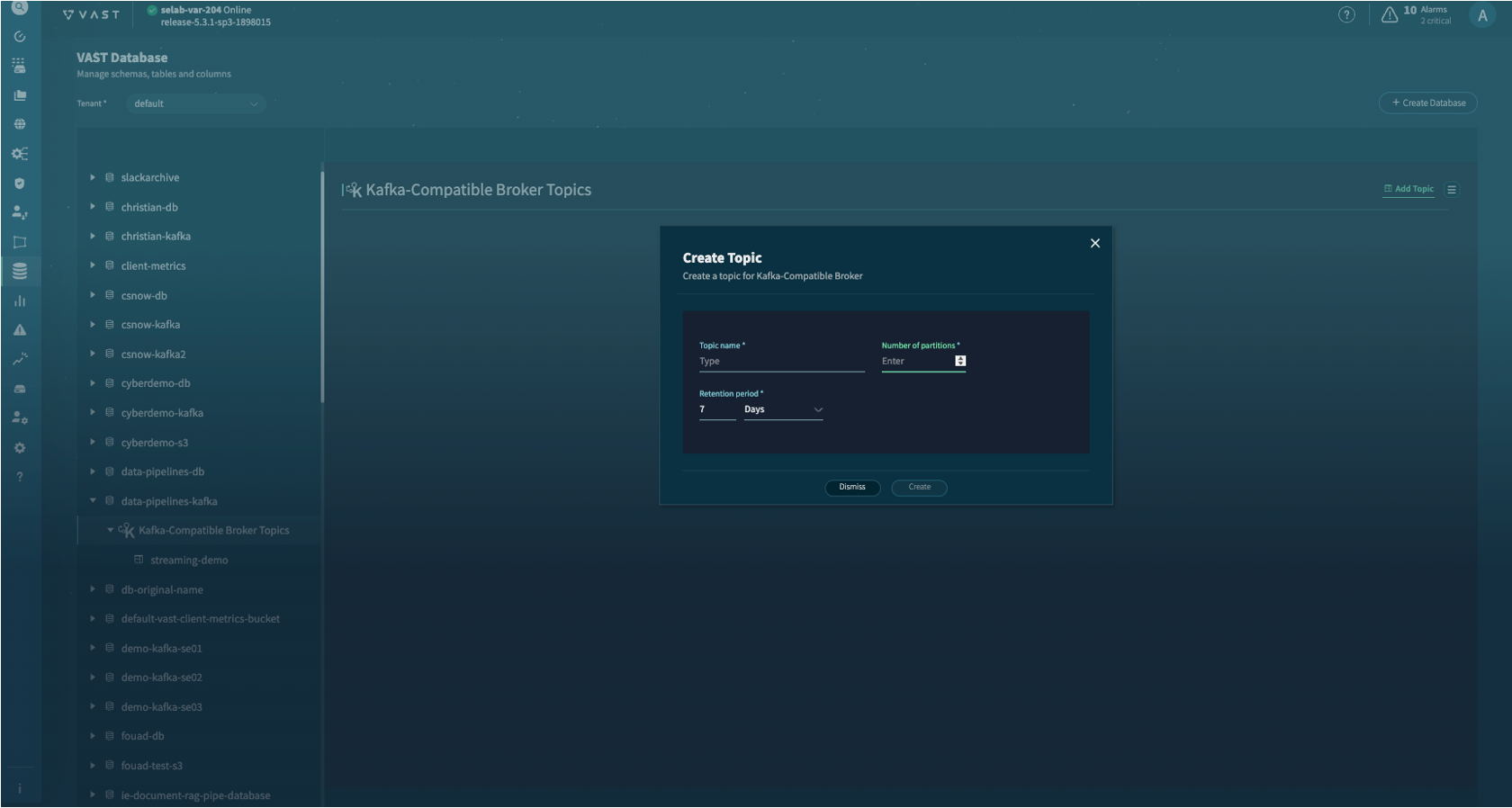Click the Create button in dialog
The image size is (1512, 808).
pos(919,487)
